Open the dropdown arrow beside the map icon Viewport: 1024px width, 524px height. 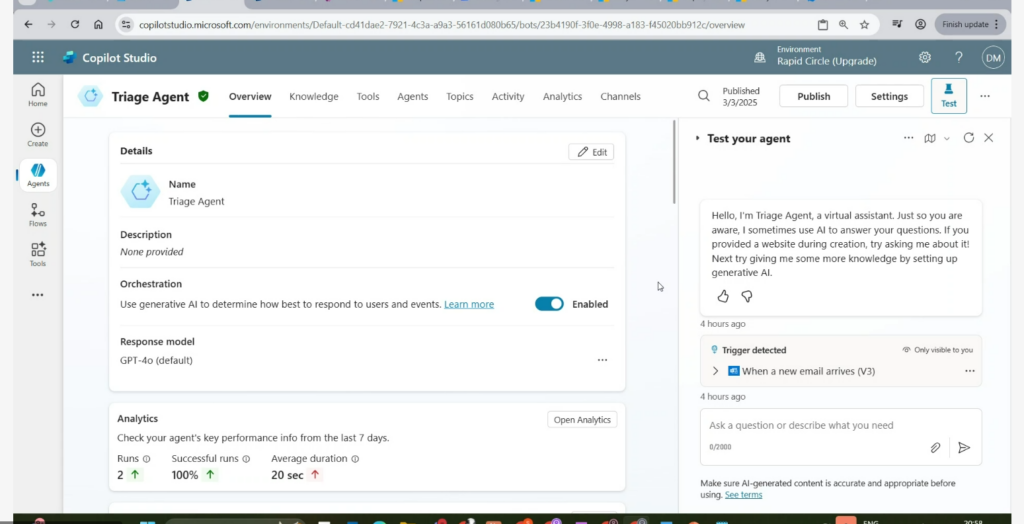click(x=947, y=139)
